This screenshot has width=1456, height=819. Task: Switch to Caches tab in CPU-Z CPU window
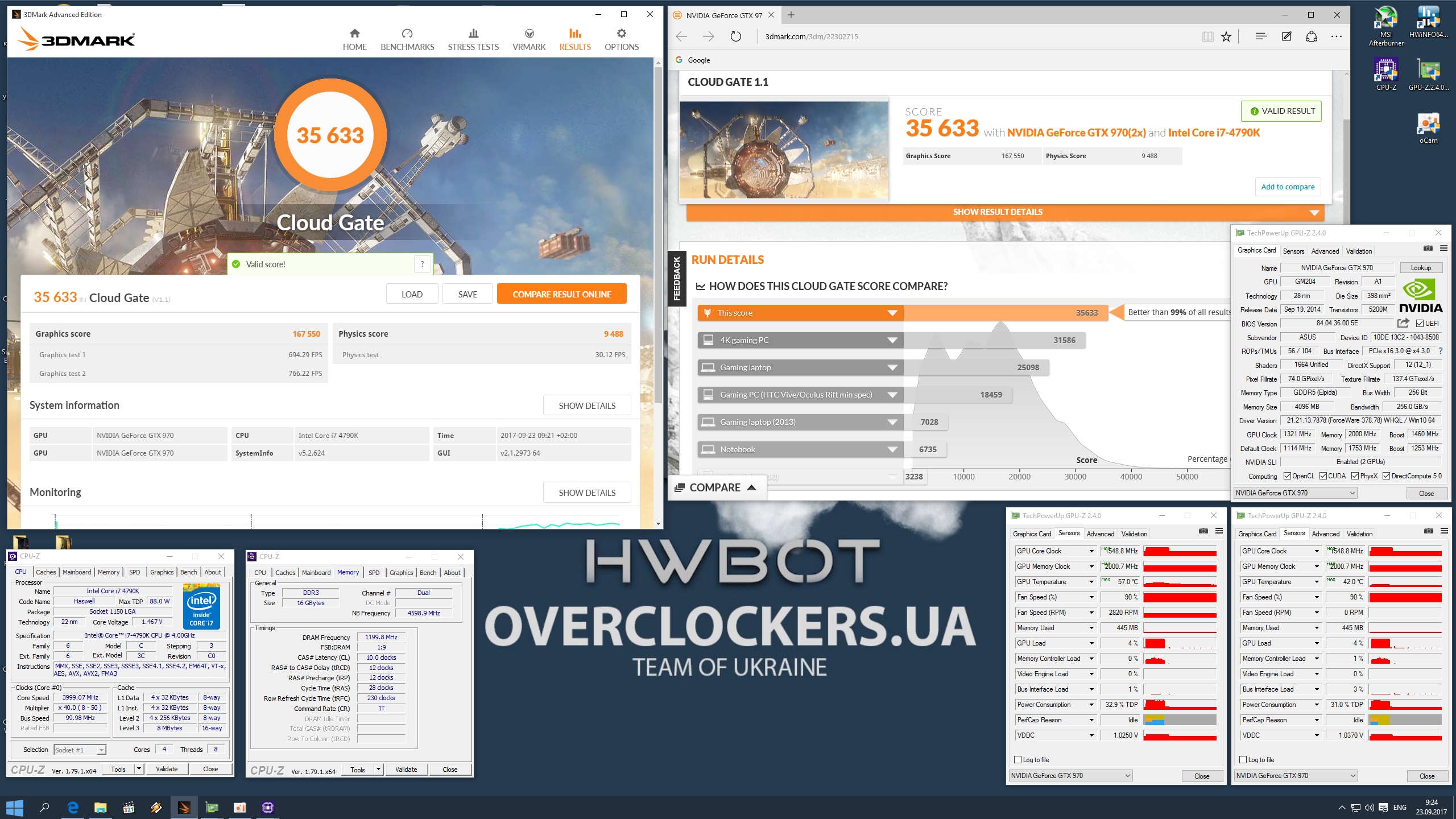pyautogui.click(x=46, y=572)
